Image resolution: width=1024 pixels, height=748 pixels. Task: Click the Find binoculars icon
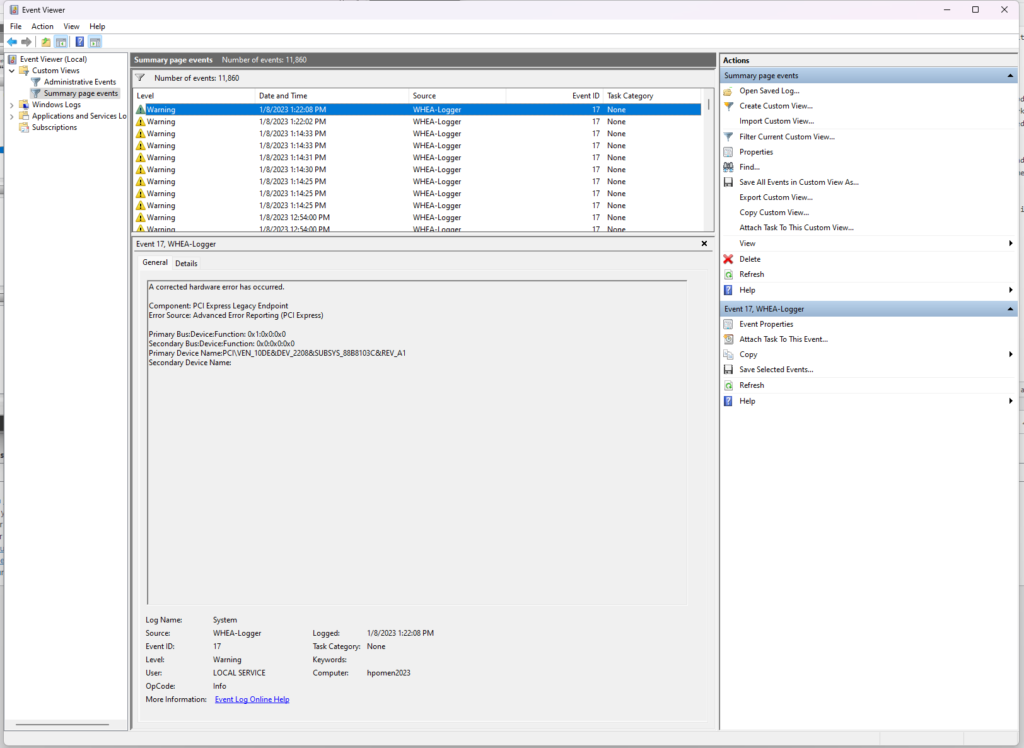[x=728, y=167]
